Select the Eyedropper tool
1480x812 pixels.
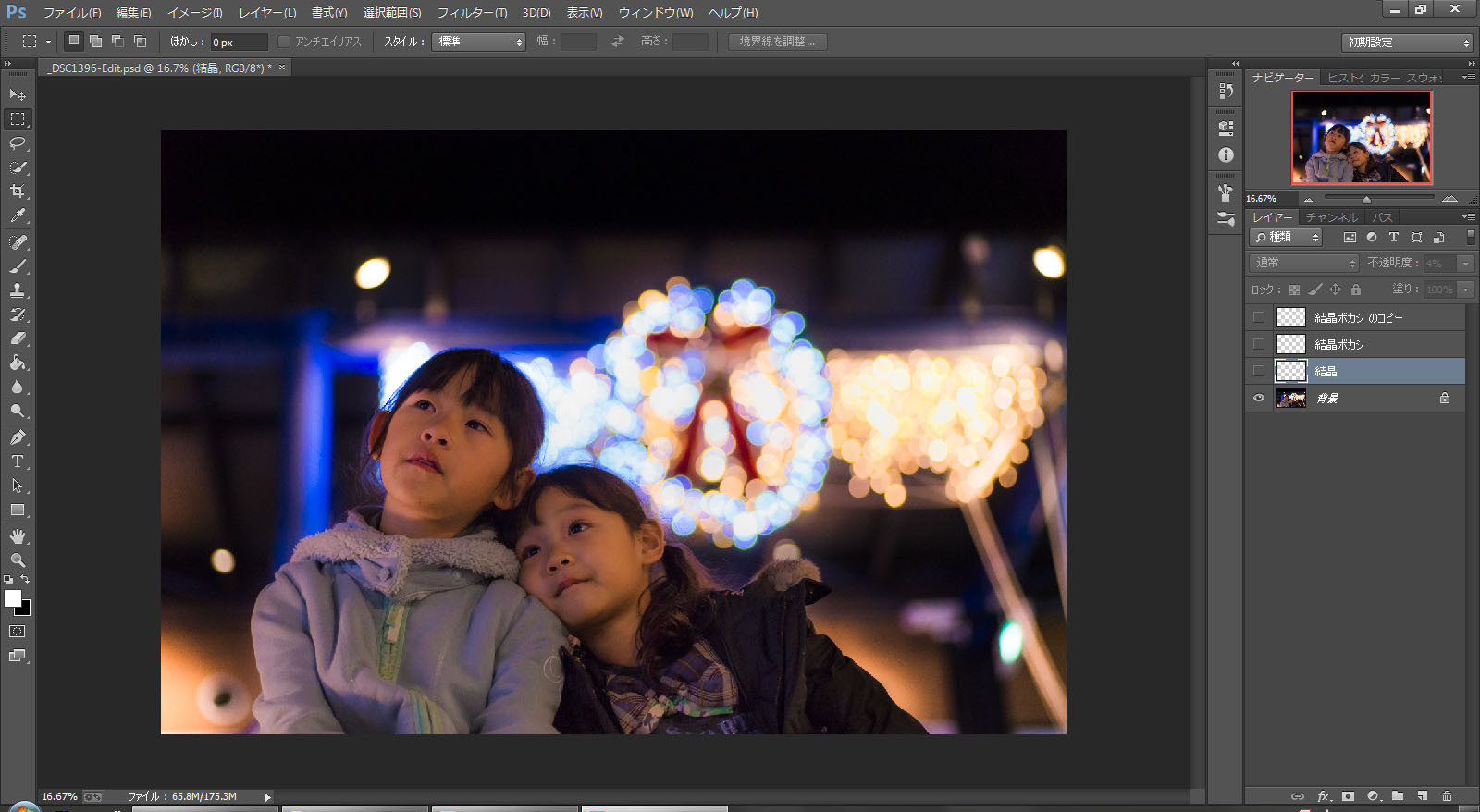pyautogui.click(x=18, y=215)
